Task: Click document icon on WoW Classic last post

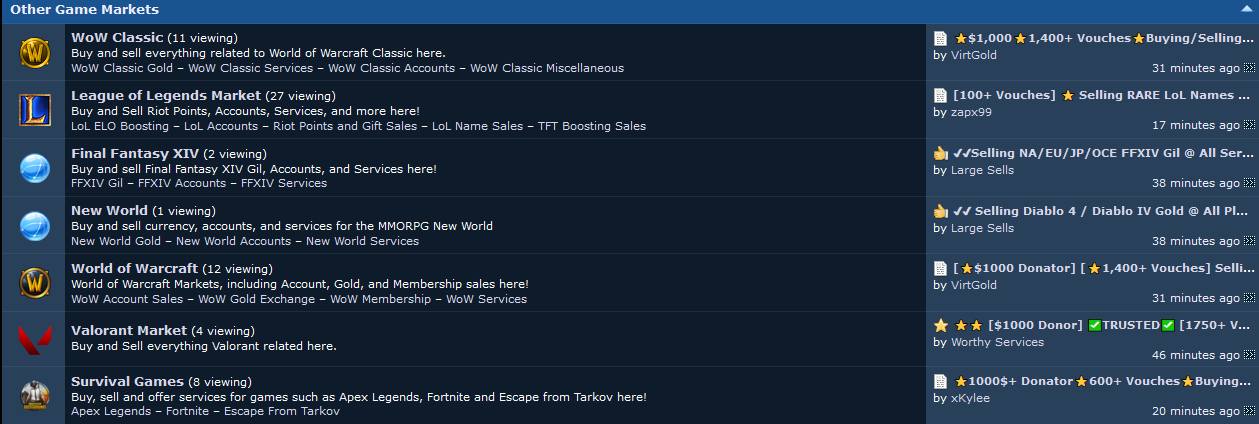Action: pyautogui.click(x=940, y=38)
